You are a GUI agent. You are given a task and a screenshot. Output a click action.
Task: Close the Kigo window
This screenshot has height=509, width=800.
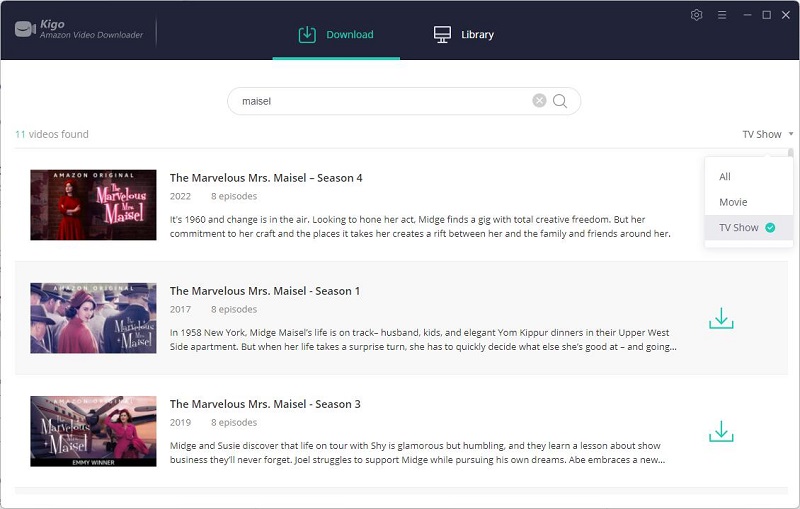786,15
